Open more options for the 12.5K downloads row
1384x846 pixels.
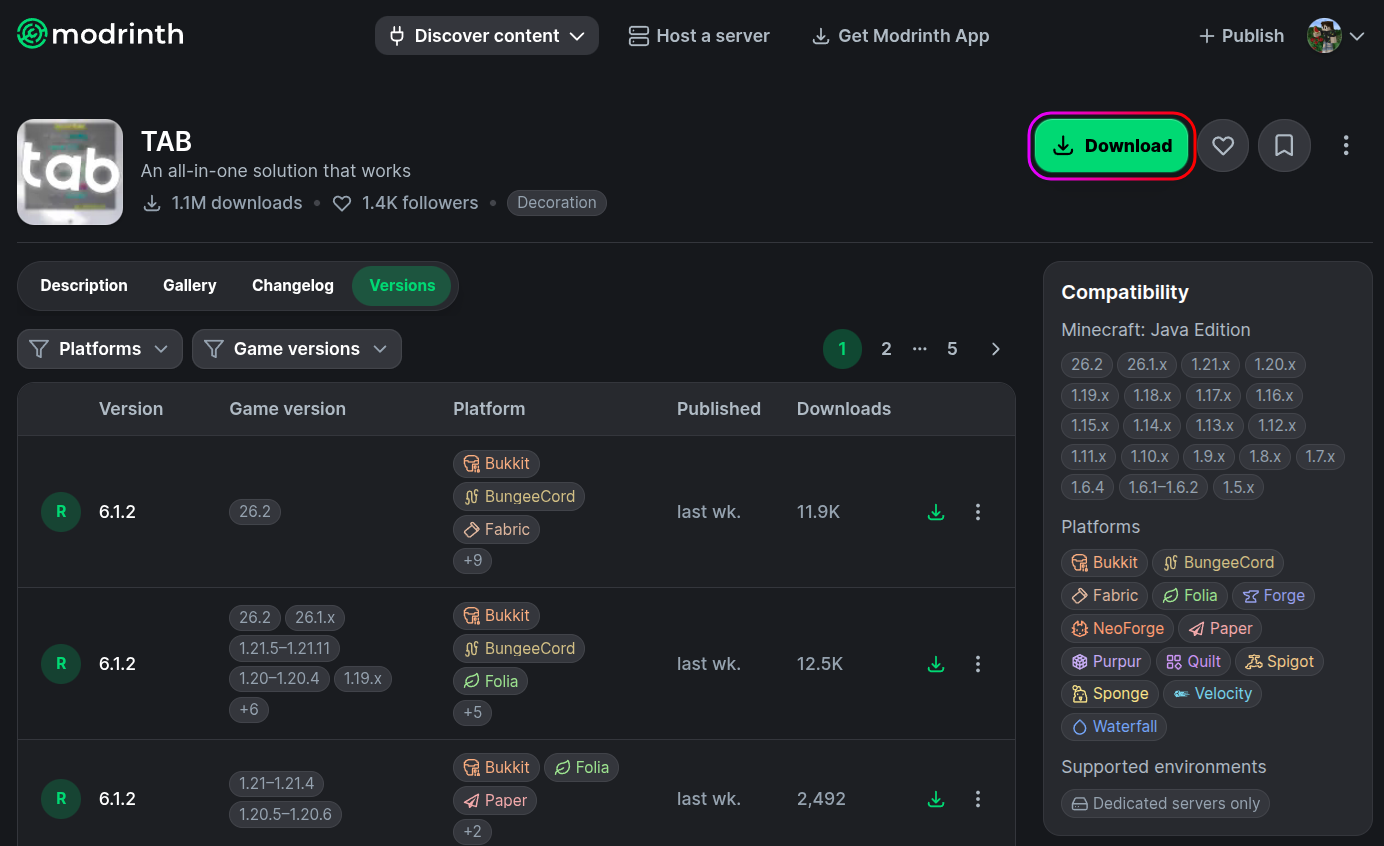[978, 664]
